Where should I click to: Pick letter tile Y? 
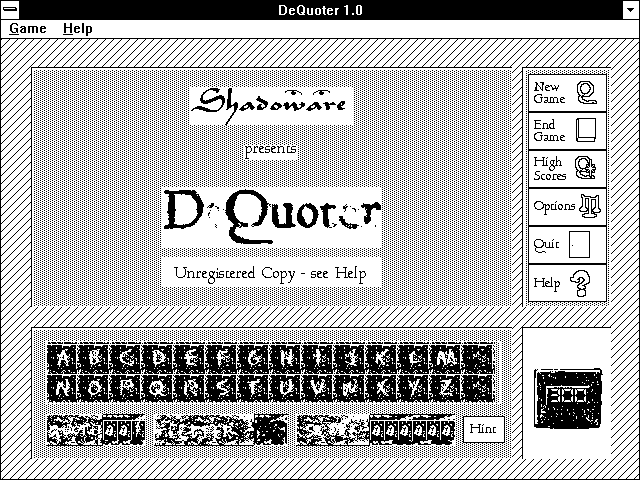[413, 388]
